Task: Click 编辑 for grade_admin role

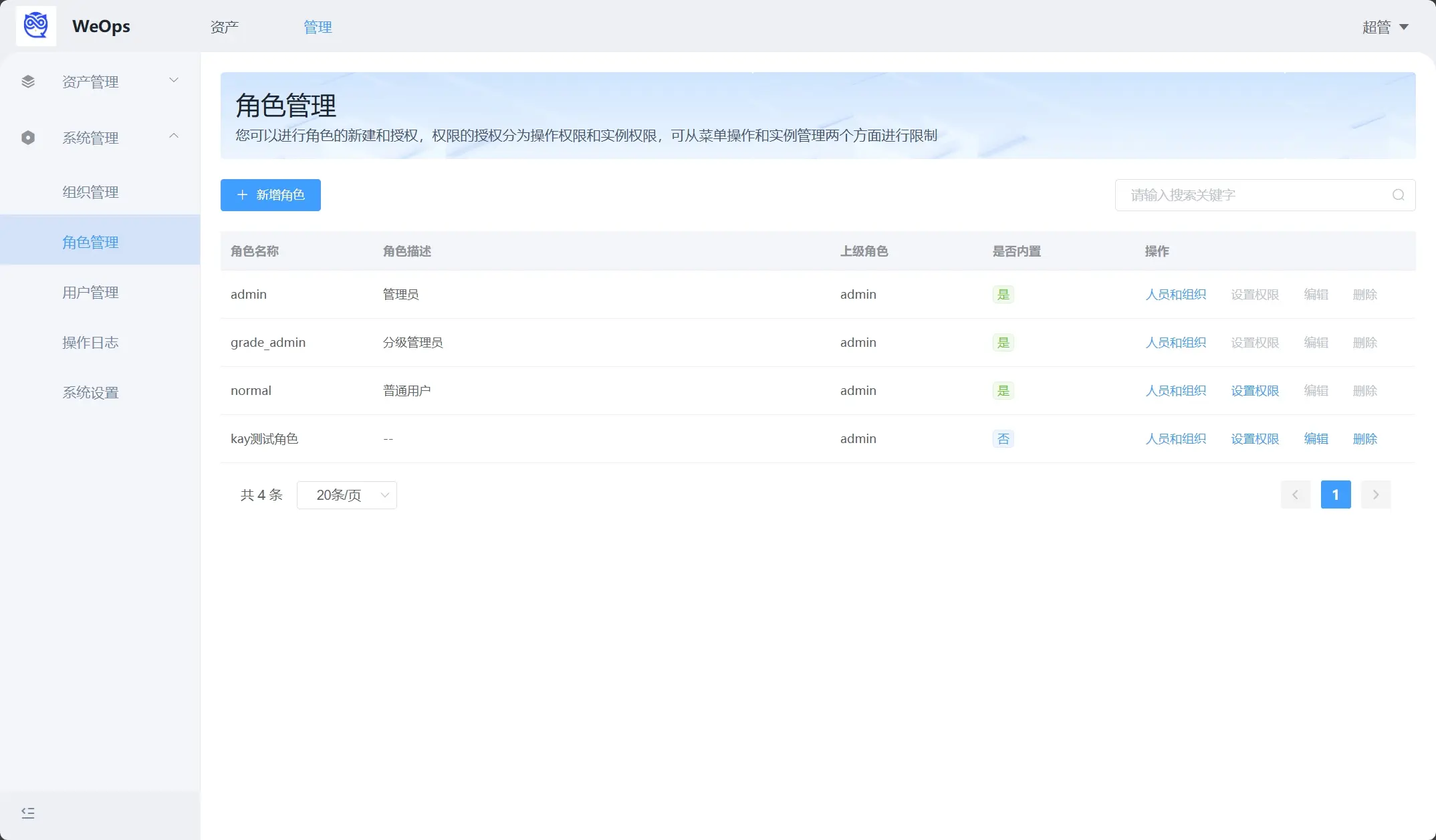Action: tap(1316, 343)
